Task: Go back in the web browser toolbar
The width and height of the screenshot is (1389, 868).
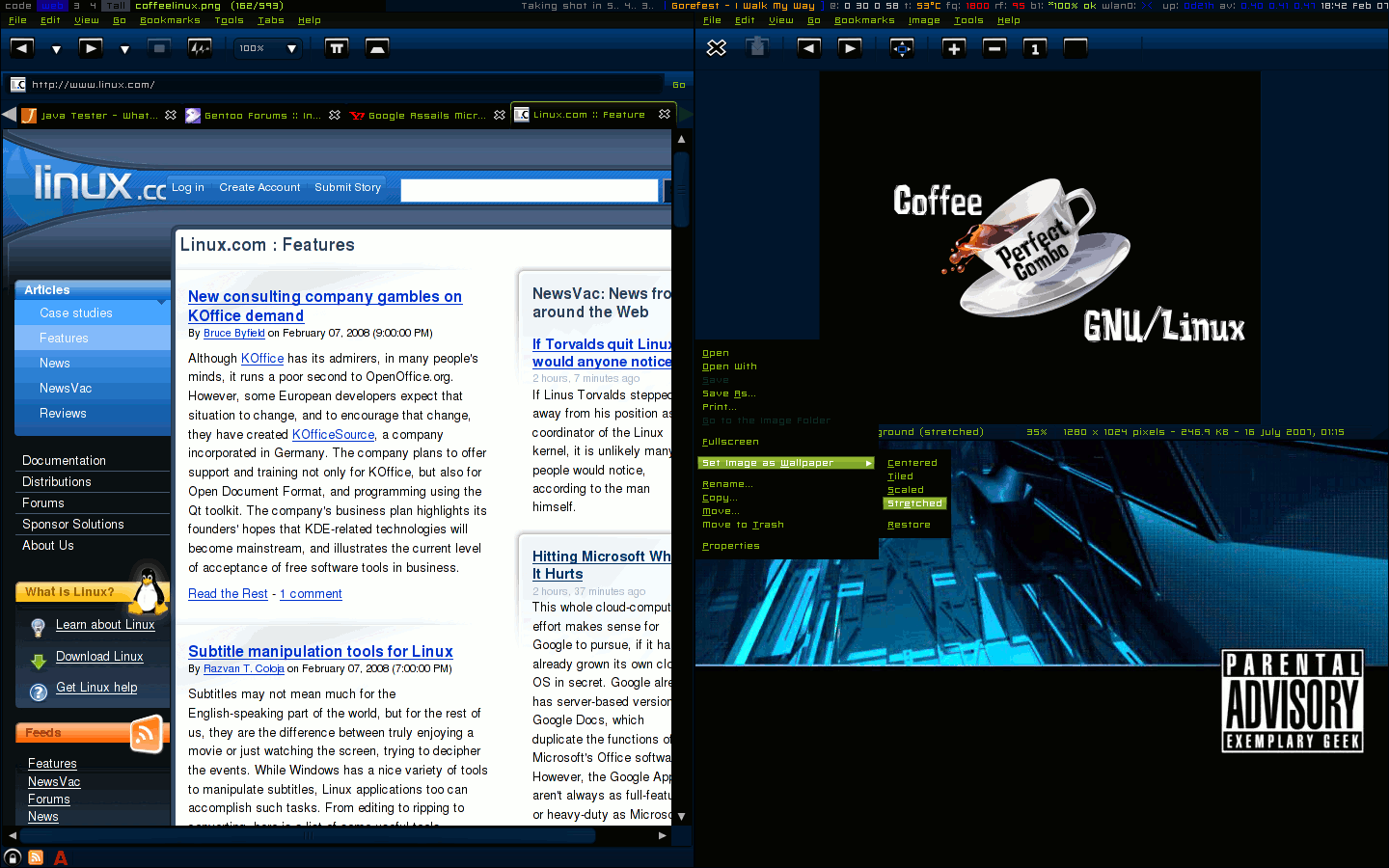Action: tap(21, 47)
